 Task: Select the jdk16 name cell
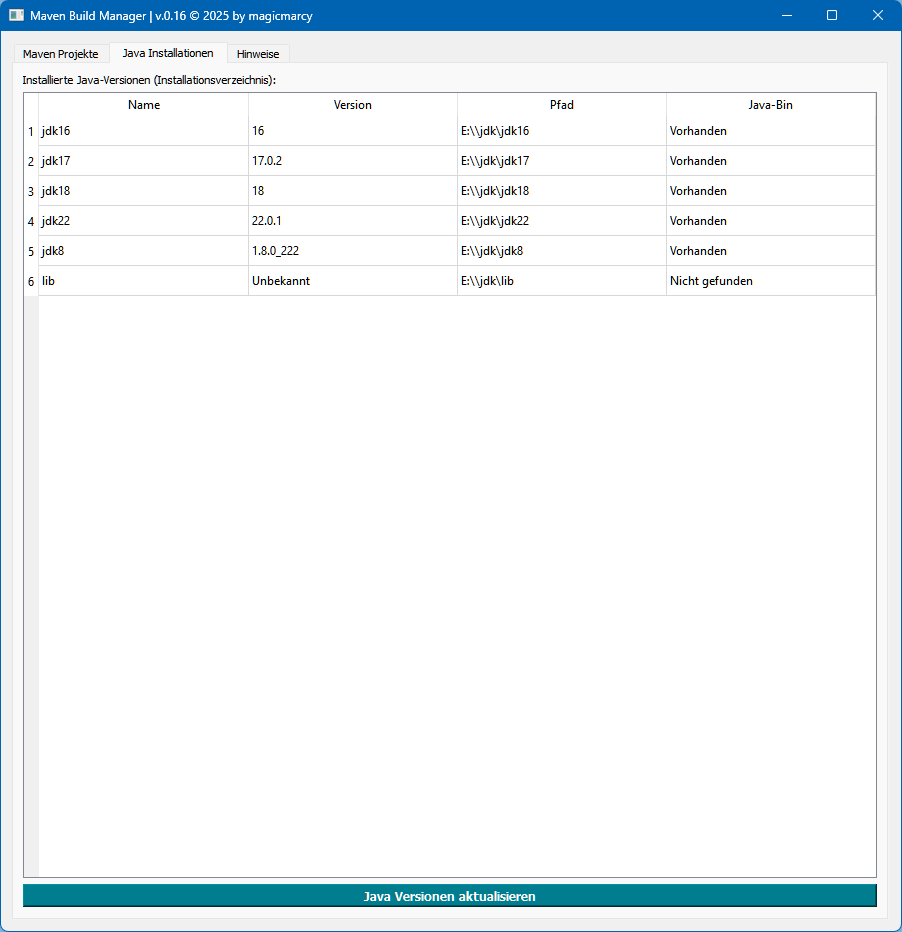pos(144,131)
